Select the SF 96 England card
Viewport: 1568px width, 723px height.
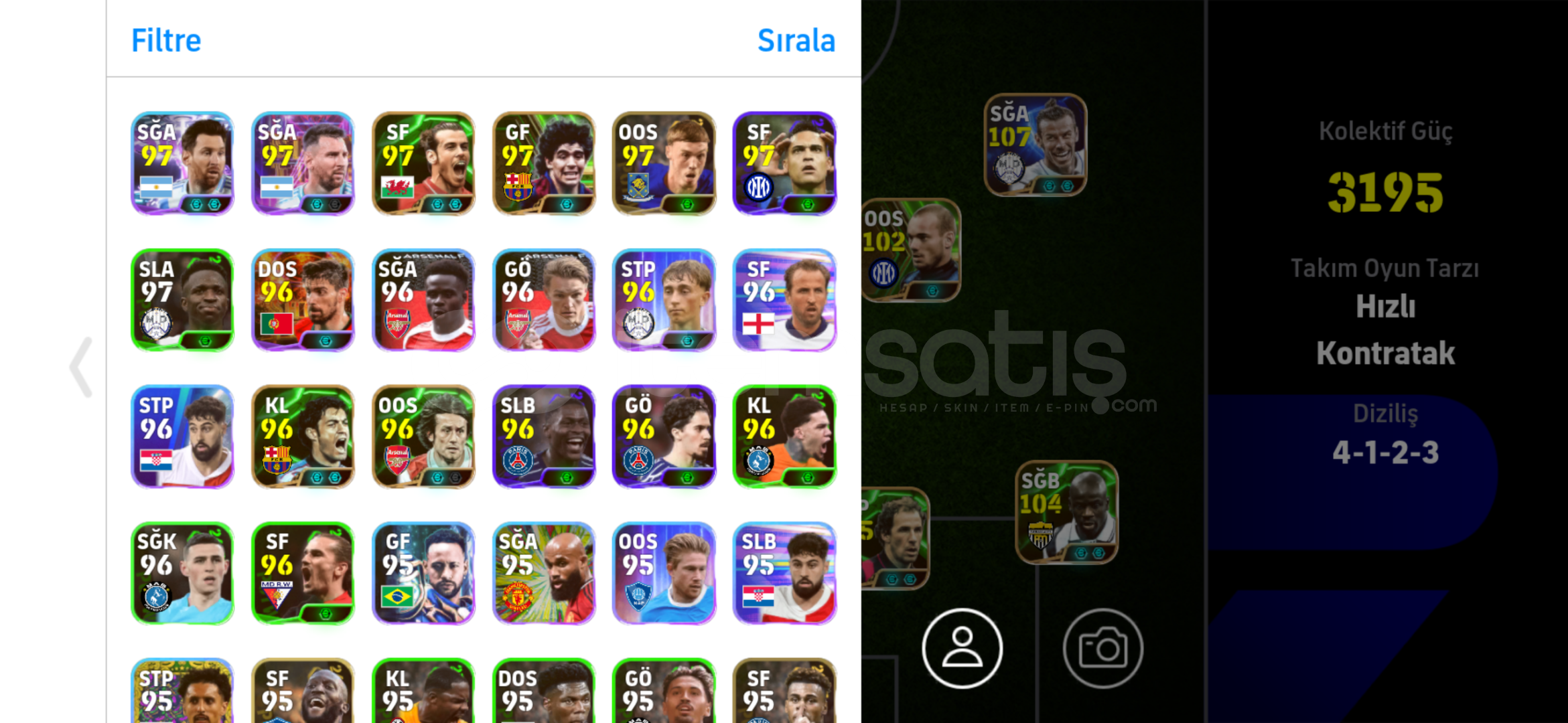784,300
